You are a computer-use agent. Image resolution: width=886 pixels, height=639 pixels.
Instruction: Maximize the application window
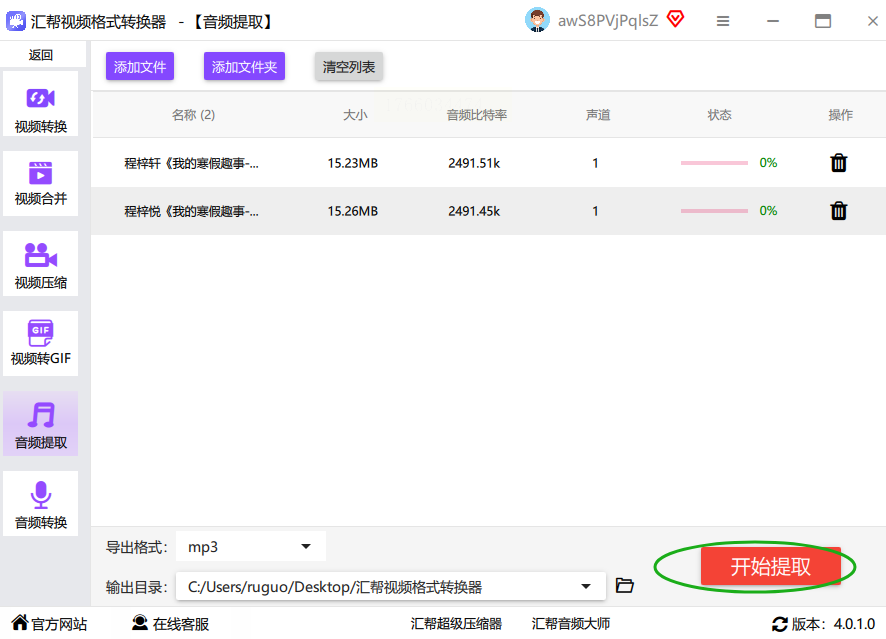click(823, 21)
